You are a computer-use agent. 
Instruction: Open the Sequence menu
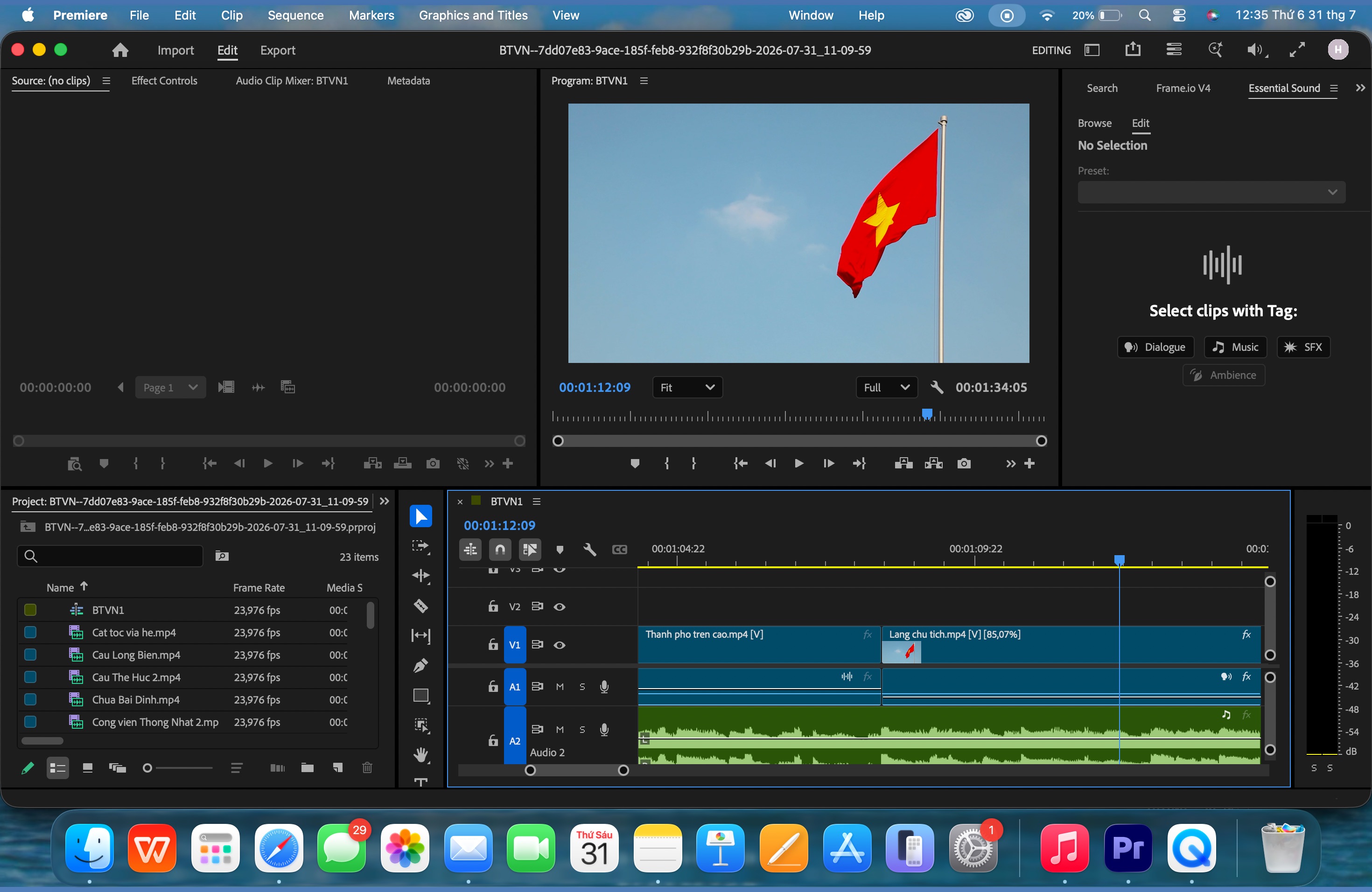(295, 15)
